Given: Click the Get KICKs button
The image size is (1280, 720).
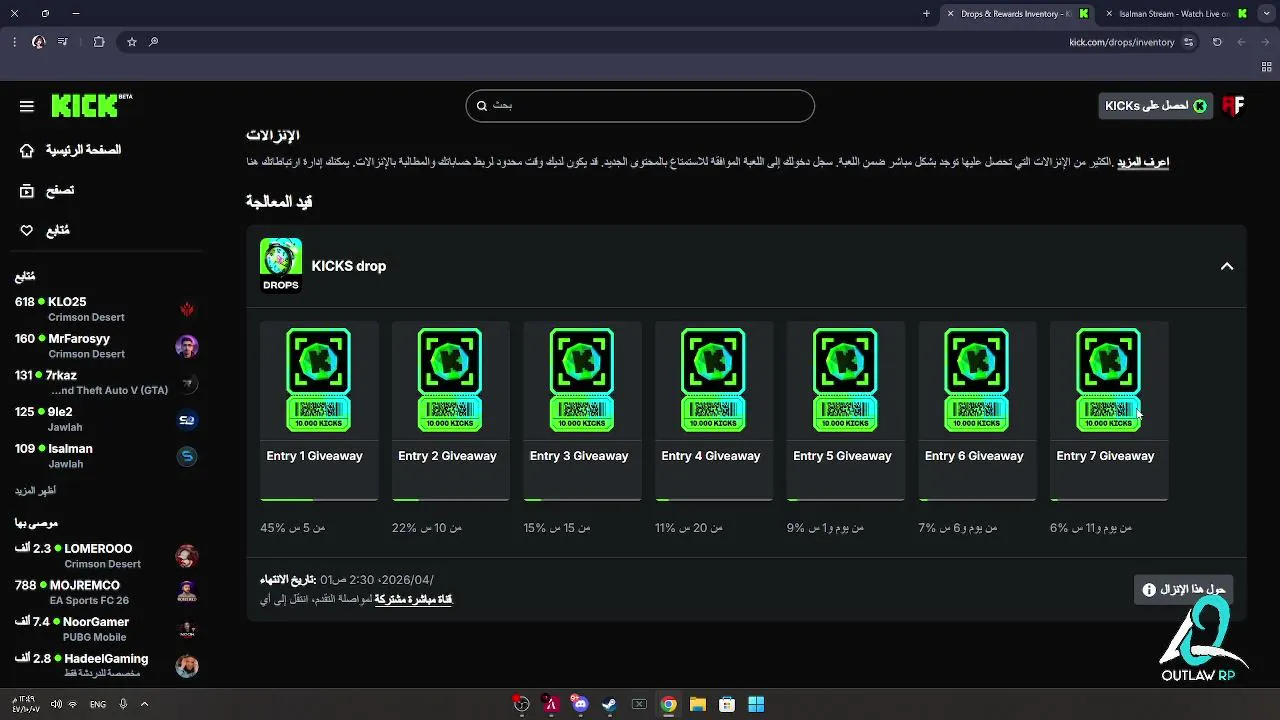Looking at the screenshot, I should click(1156, 106).
